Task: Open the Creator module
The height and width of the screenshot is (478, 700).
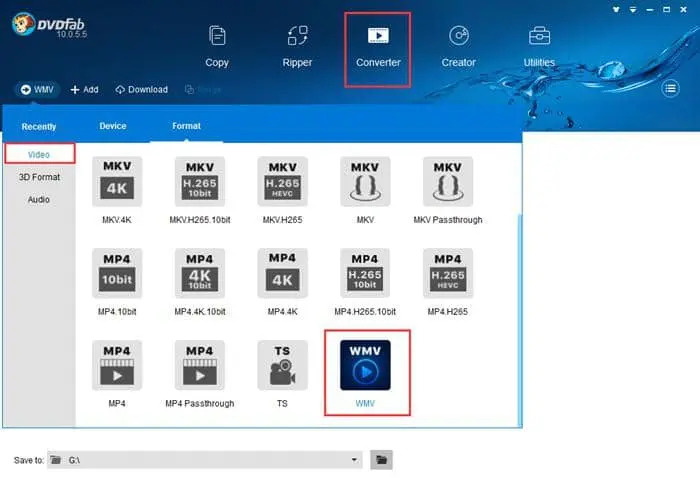Action: point(459,46)
